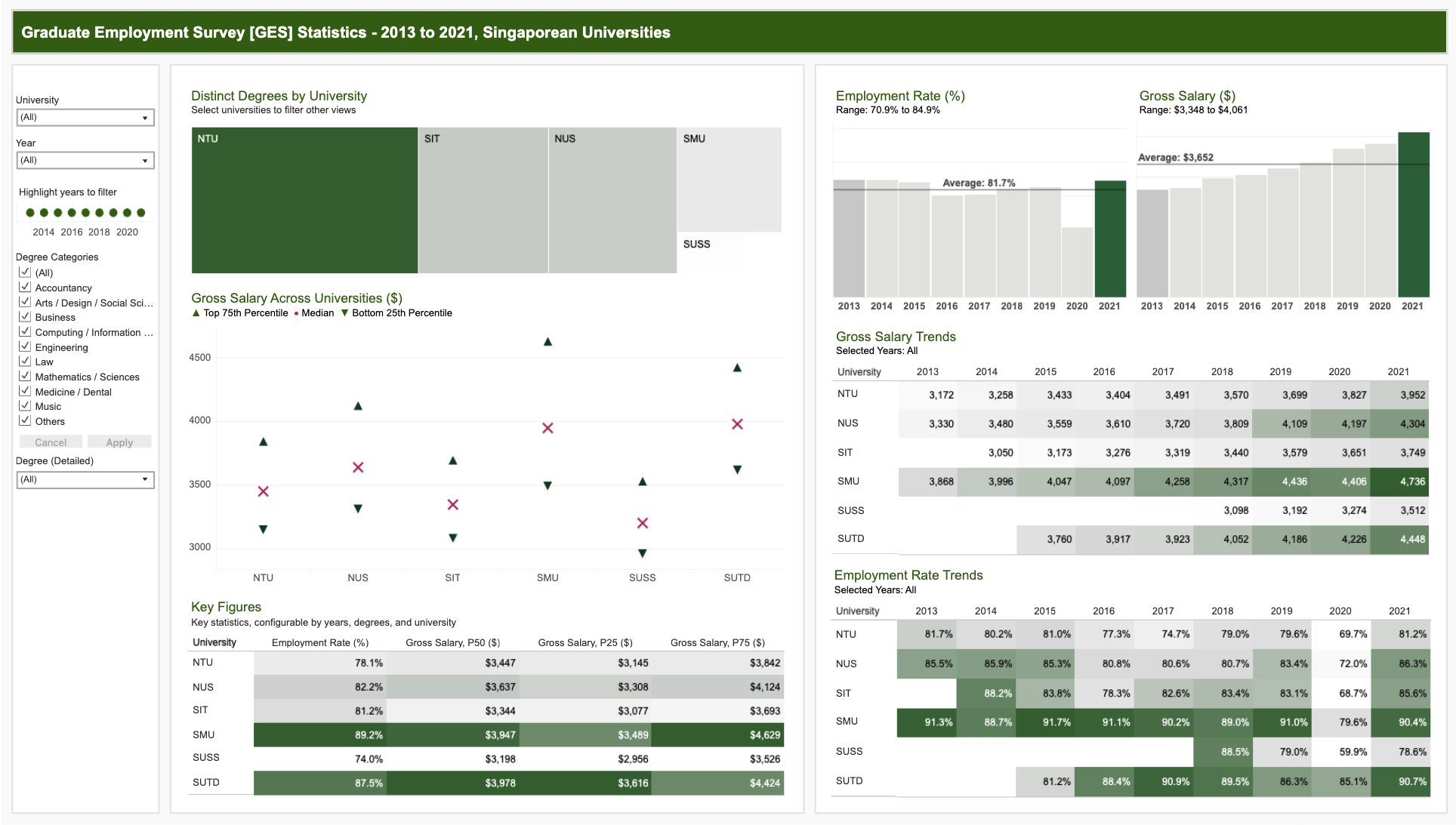The image size is (1456, 825).
Task: Click SMU top 75th percentile triangle
Action: (548, 342)
